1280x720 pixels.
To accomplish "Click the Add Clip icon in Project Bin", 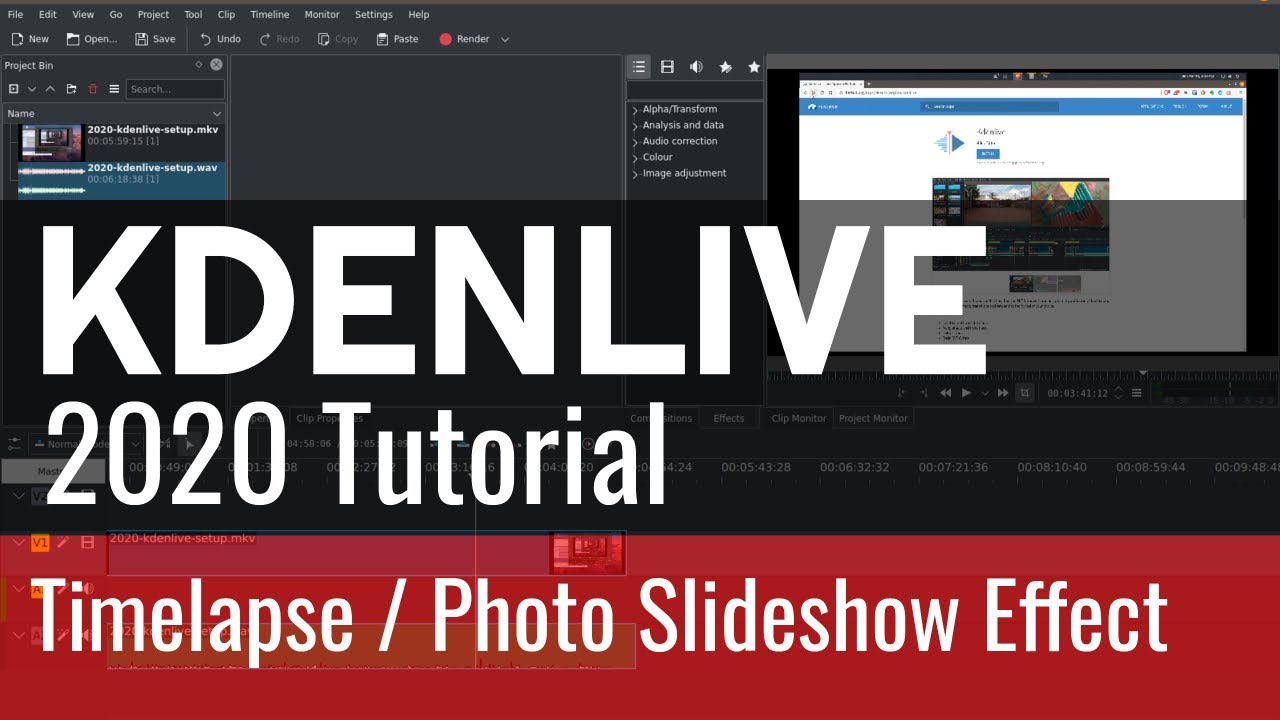I will pyautogui.click(x=14, y=89).
